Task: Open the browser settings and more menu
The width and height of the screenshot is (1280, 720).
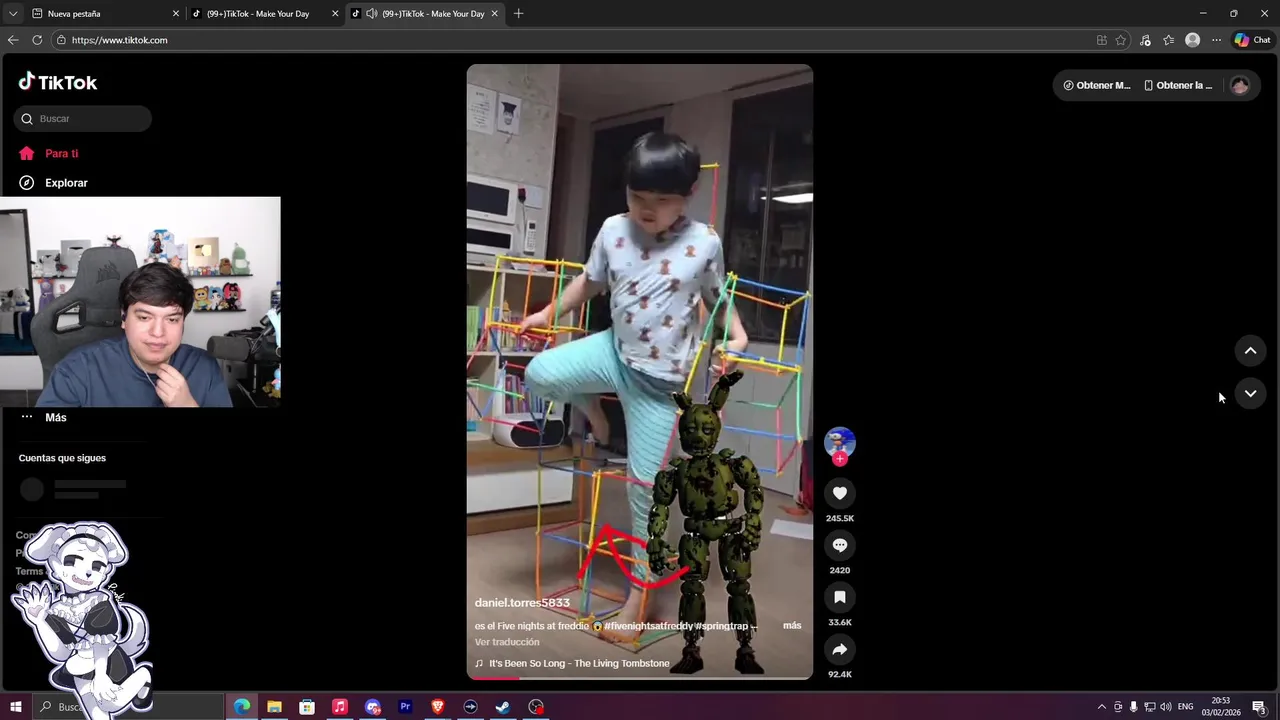Action: pos(1216,40)
